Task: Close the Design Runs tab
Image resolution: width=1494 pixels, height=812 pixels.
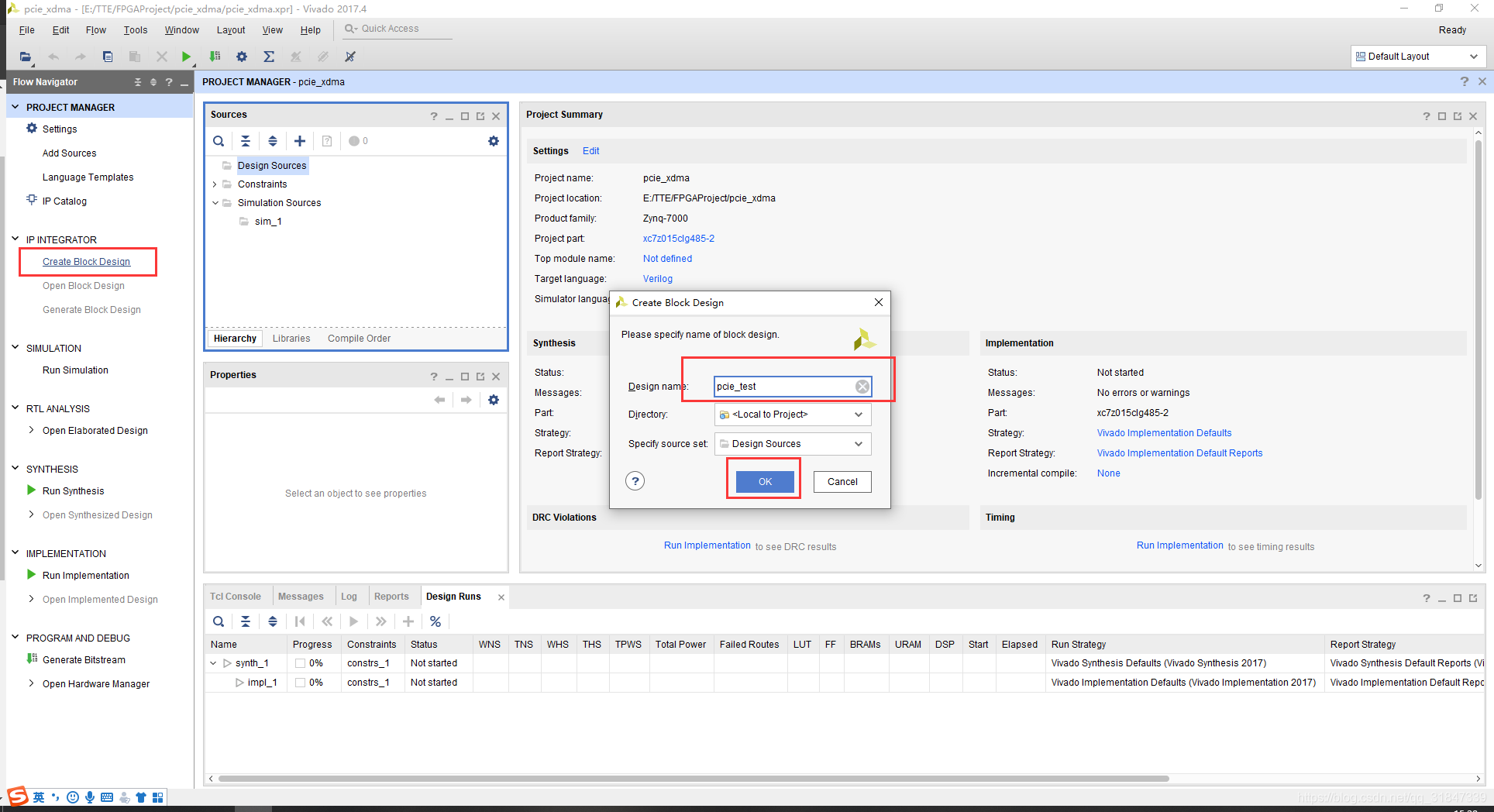Action: pos(501,597)
